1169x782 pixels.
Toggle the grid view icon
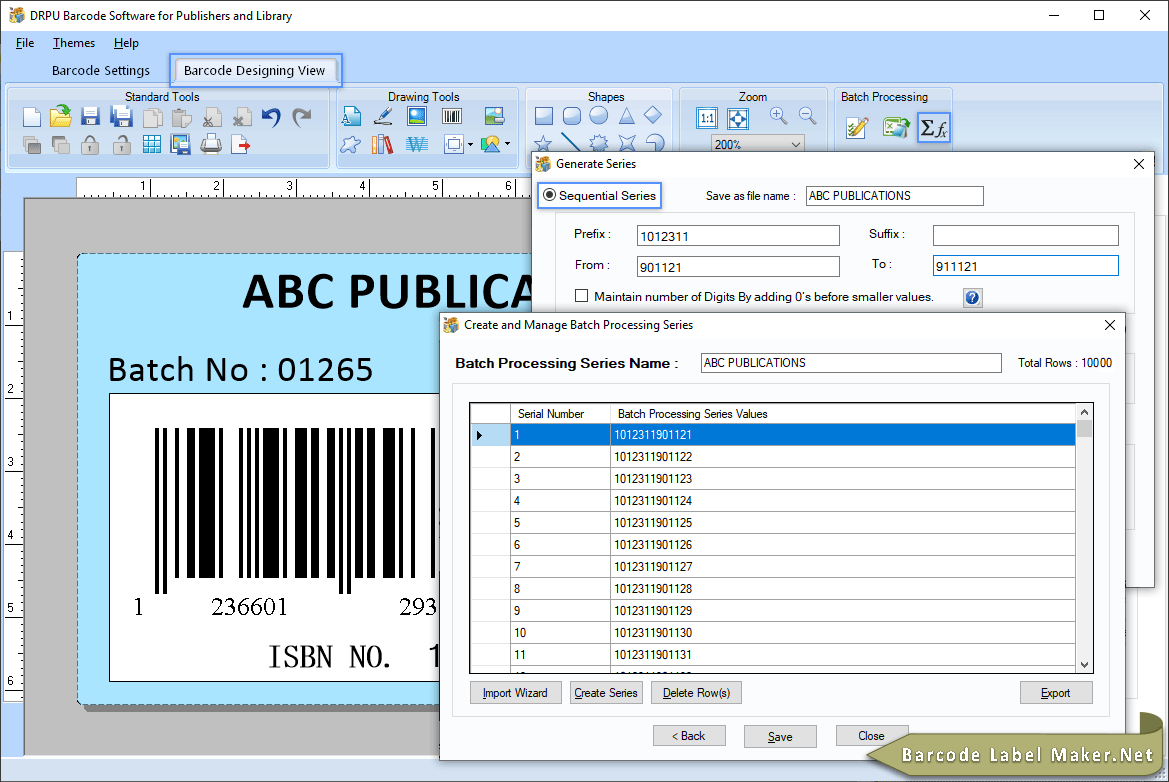pyautogui.click(x=151, y=145)
